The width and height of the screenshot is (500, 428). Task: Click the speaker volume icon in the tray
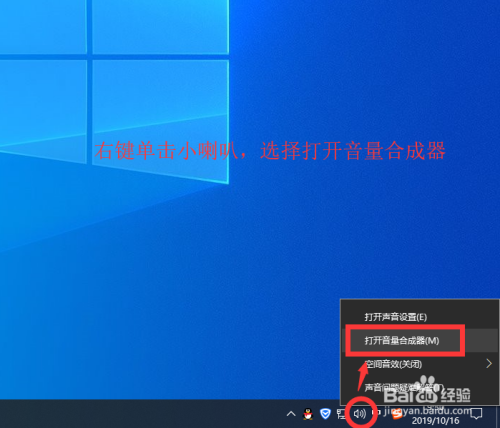click(x=360, y=414)
